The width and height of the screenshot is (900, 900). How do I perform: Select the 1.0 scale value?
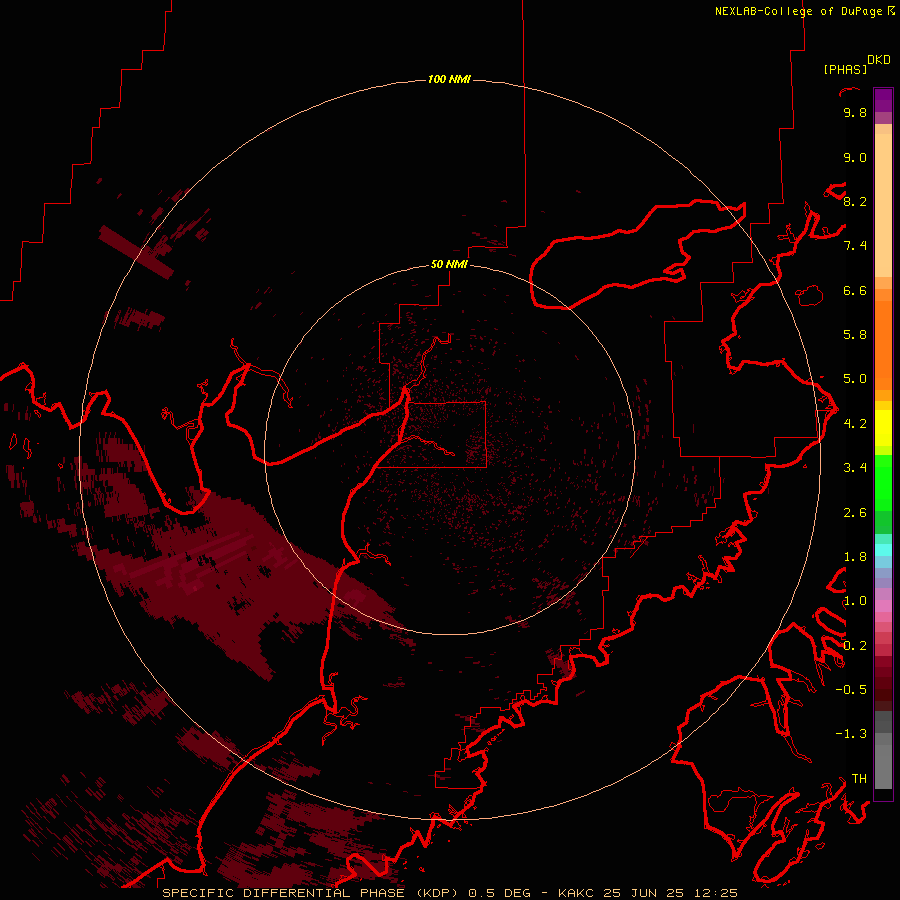pyautogui.click(x=855, y=601)
